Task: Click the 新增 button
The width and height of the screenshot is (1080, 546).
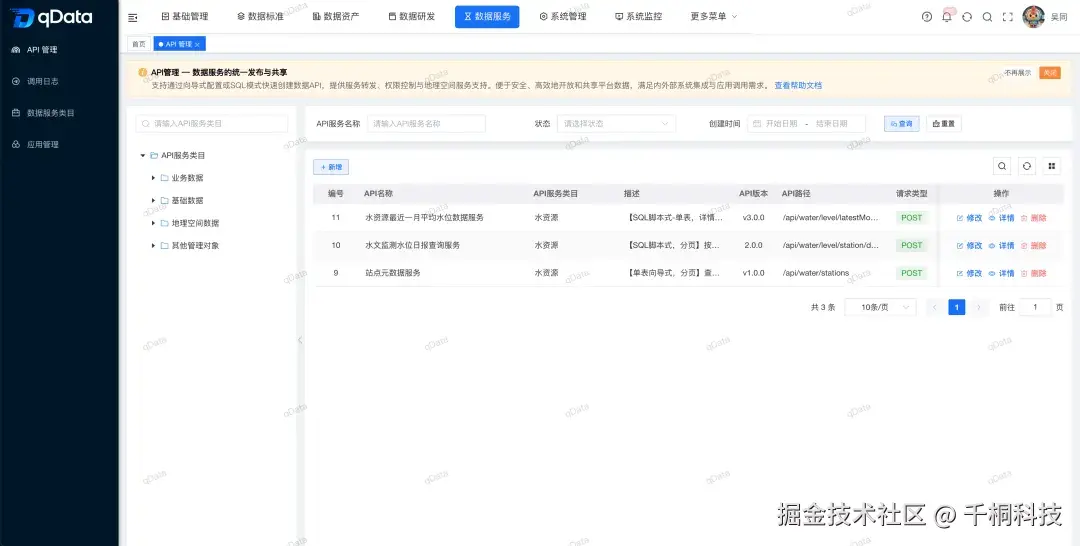Action: point(331,167)
